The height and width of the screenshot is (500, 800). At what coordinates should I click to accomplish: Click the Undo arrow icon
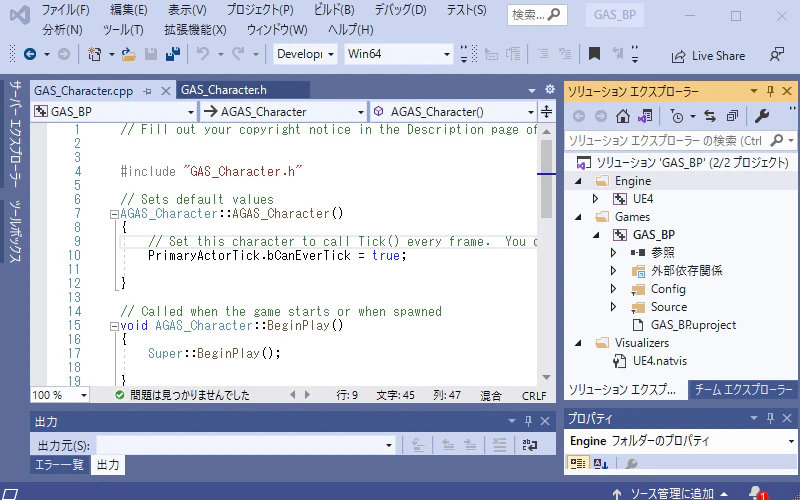click(x=203, y=54)
